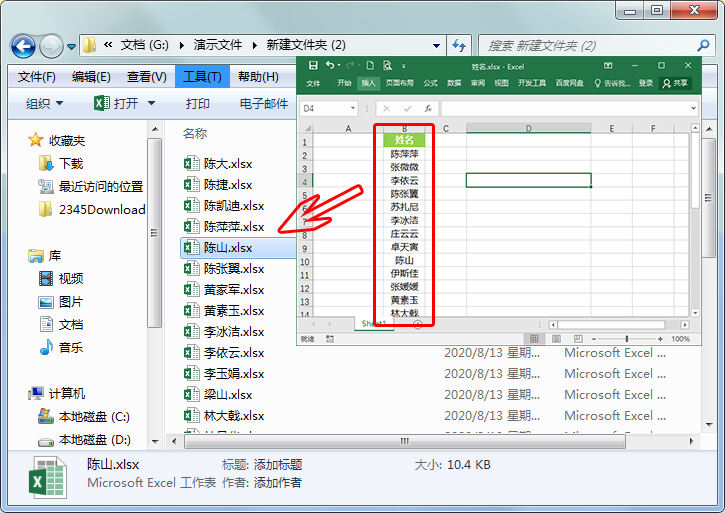Click the 打开 button with the Excel icon
The image size is (725, 513).
tap(116, 103)
